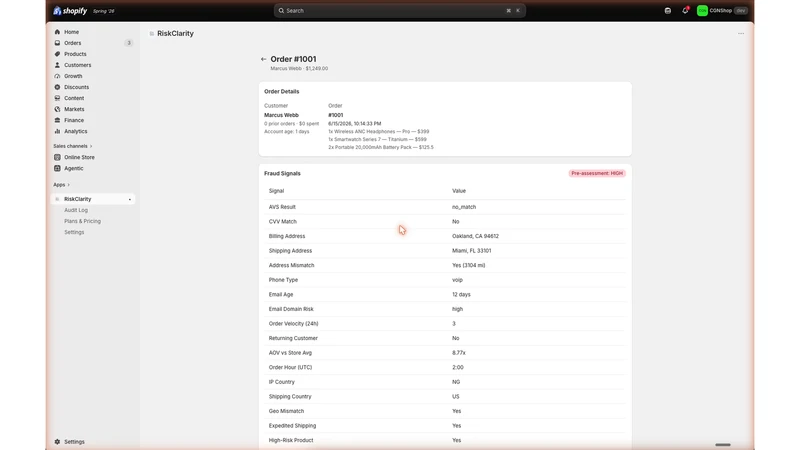Click the CGNShop store avatar
This screenshot has height=450, width=800.
click(702, 11)
